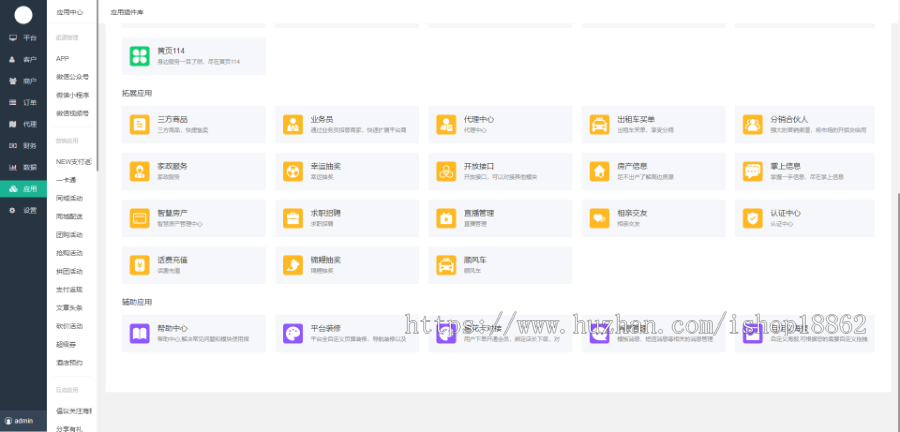Click the 订单 list icon in sidebar
This screenshot has width=900, height=432.
[13, 103]
